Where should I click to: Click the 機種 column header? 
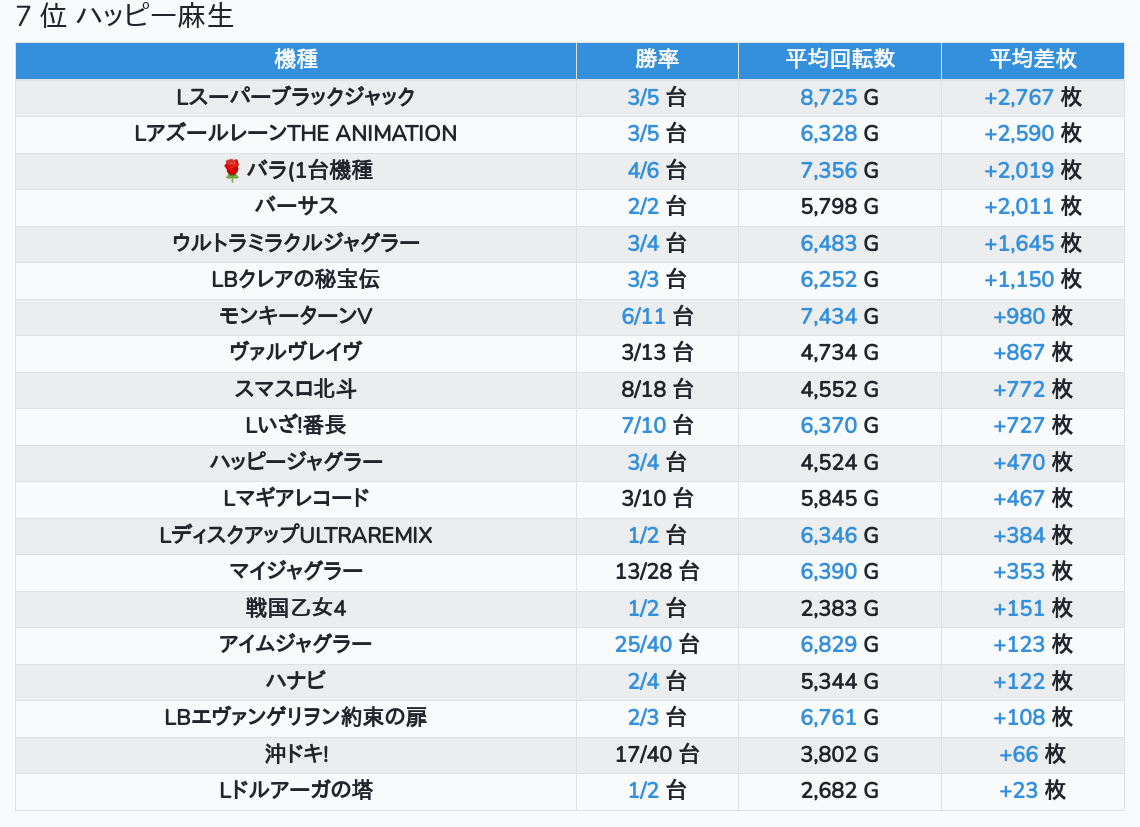(x=296, y=60)
